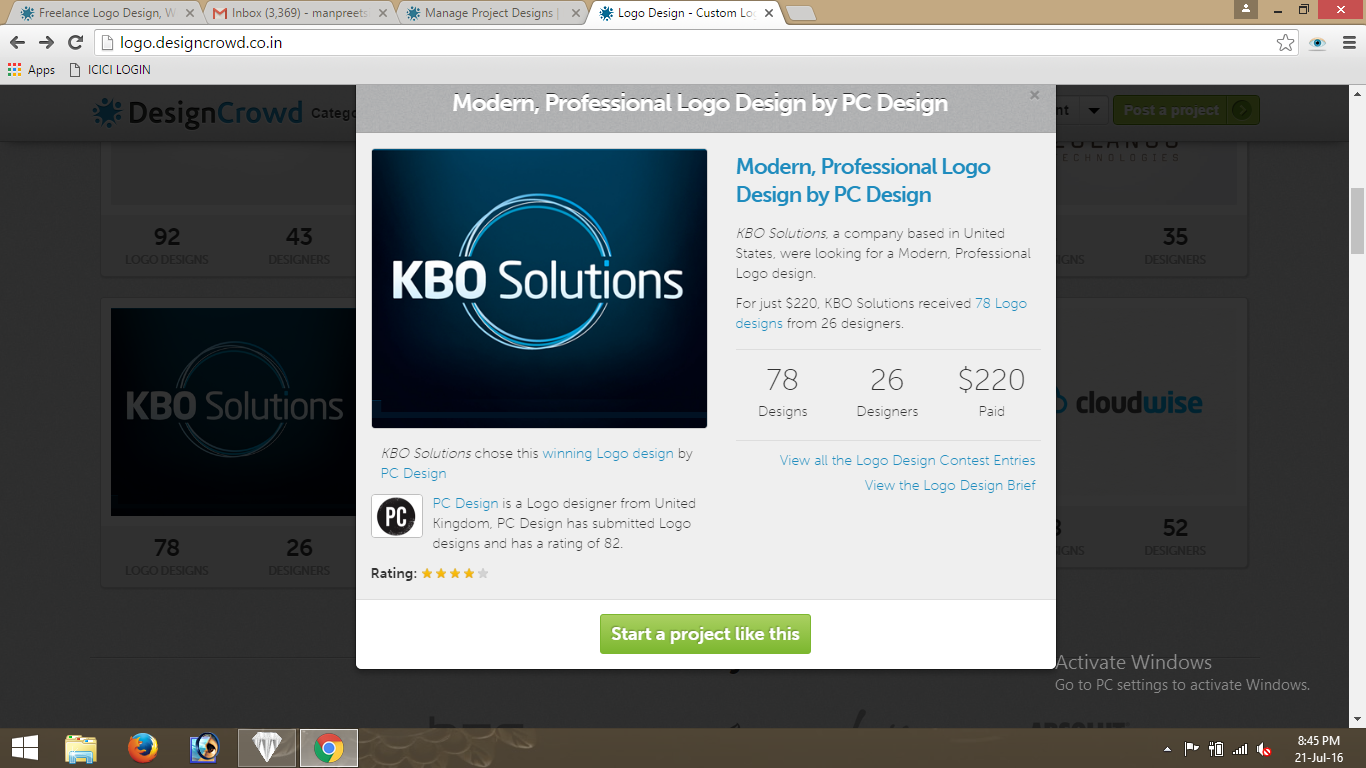Click the PC Design avatar icon
The height and width of the screenshot is (768, 1366).
(x=396, y=516)
